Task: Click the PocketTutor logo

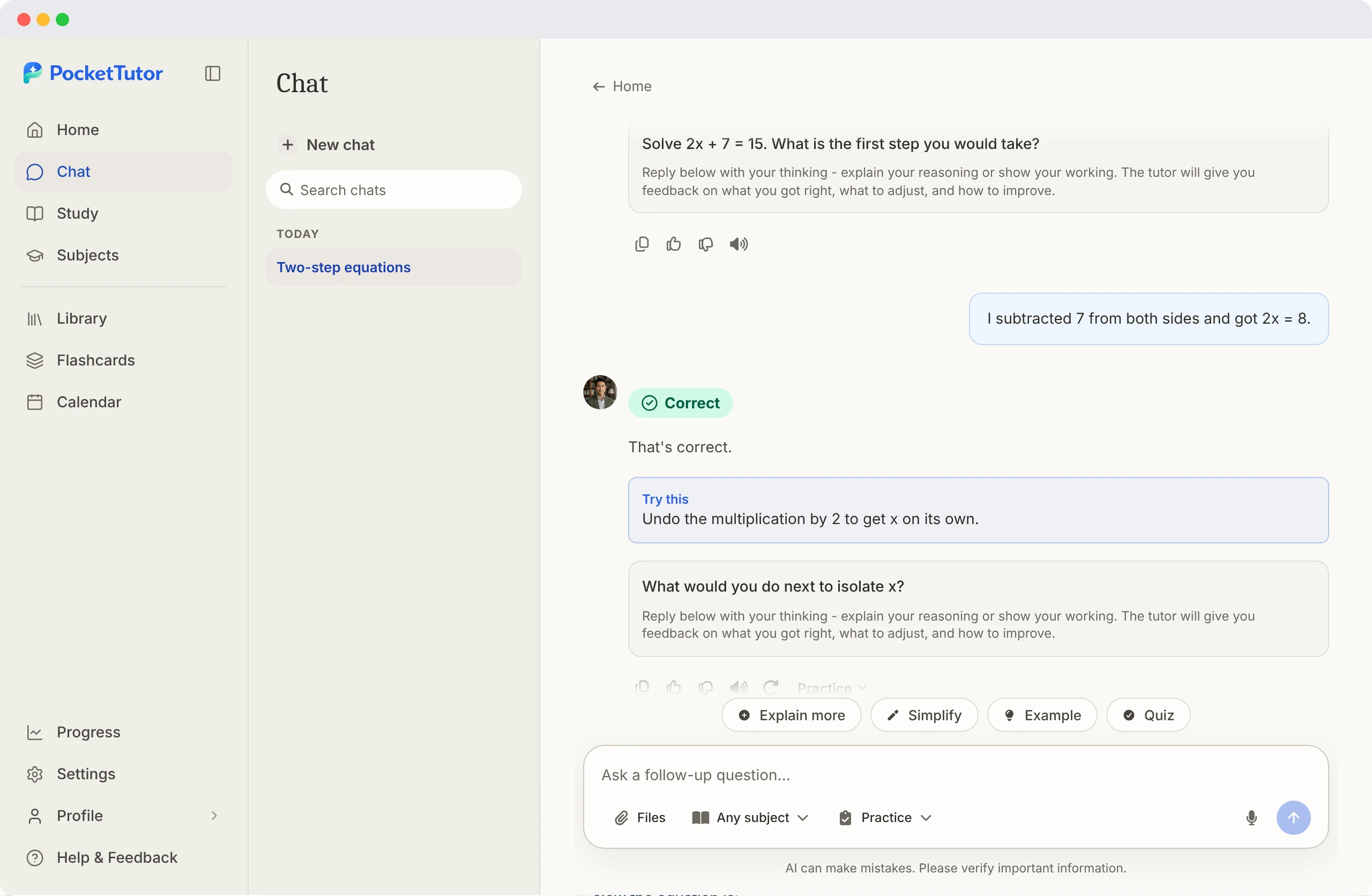Action: tap(93, 73)
